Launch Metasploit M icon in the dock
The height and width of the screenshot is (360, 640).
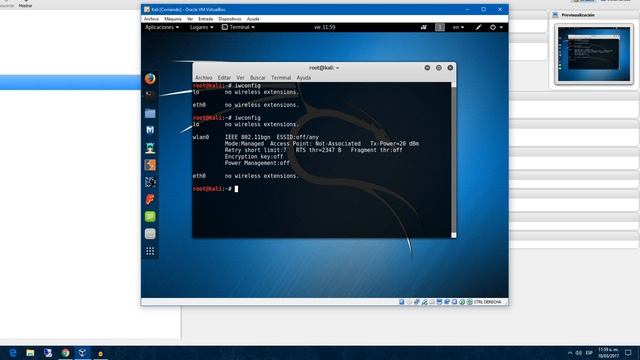(150, 130)
